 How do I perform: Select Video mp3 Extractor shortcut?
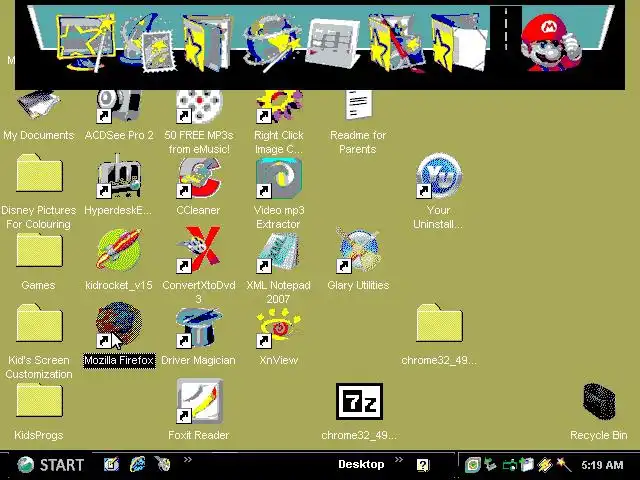point(279,178)
